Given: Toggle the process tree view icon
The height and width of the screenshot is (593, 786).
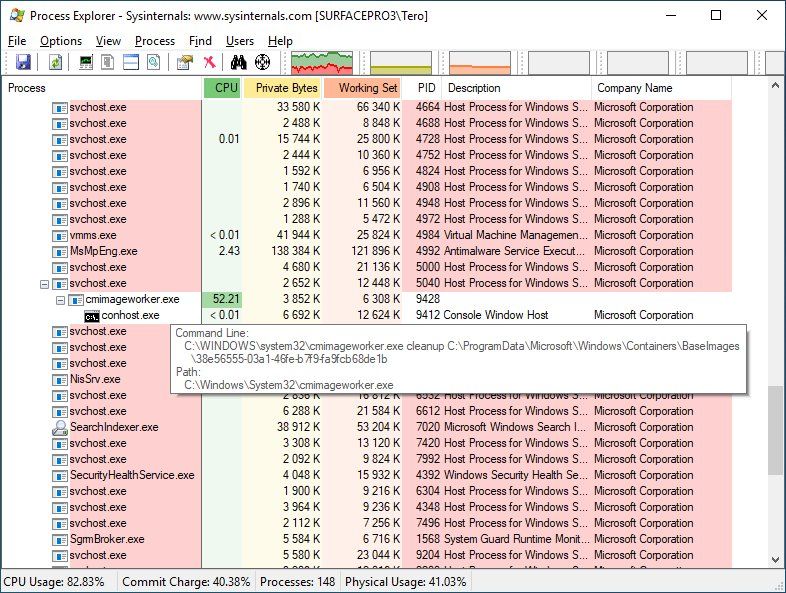Looking at the screenshot, I should click(108, 62).
